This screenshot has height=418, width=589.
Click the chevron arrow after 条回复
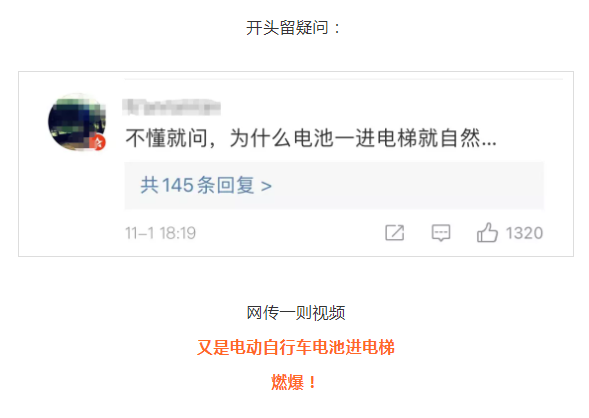pos(266,186)
